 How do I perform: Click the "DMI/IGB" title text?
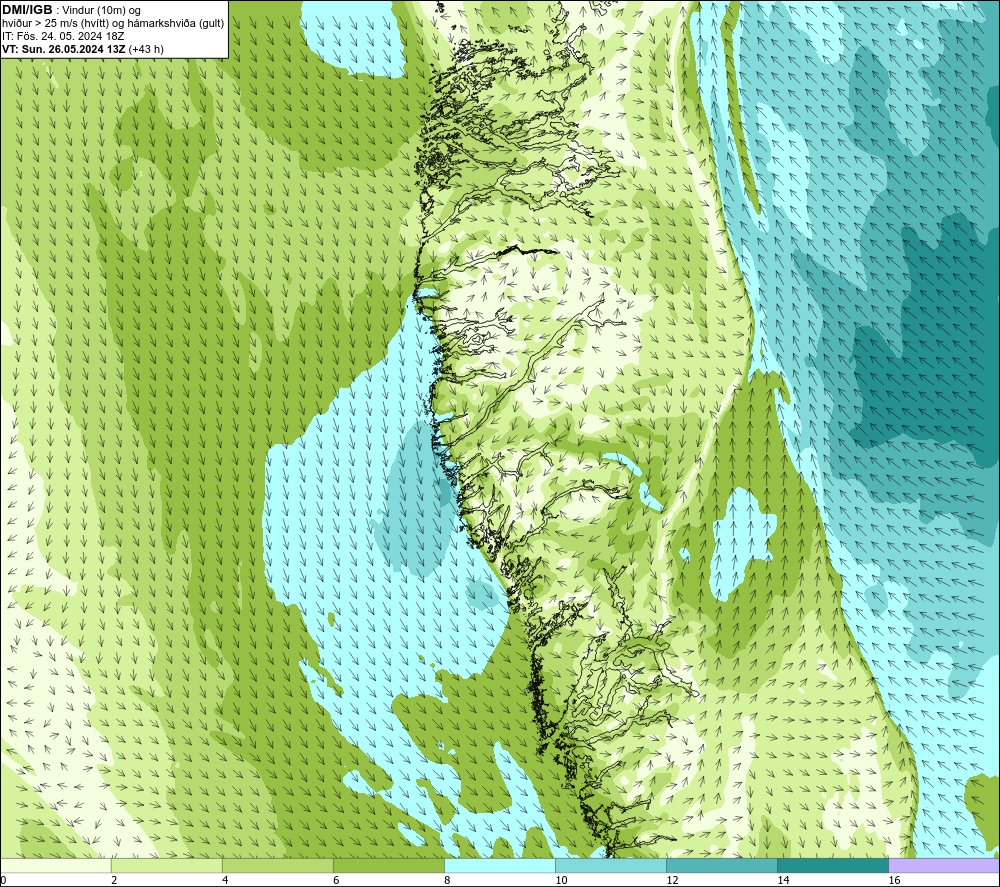tap(27, 10)
